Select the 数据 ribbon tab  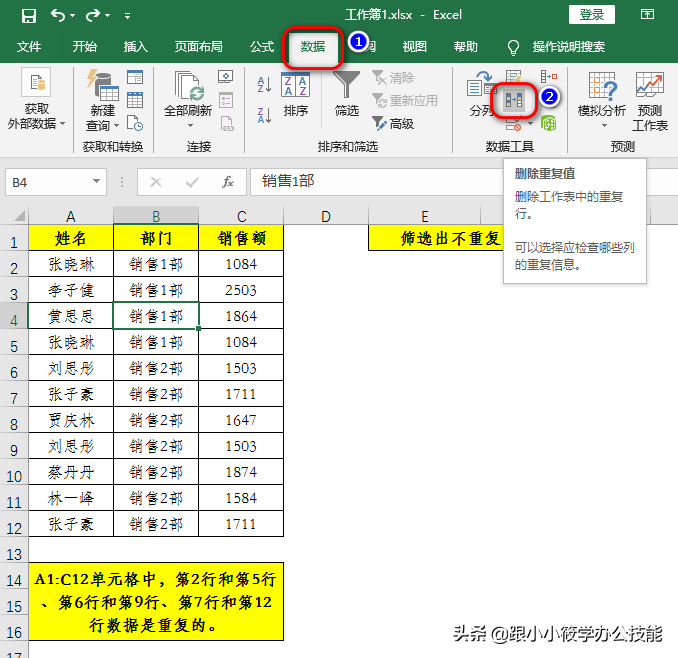[x=313, y=46]
